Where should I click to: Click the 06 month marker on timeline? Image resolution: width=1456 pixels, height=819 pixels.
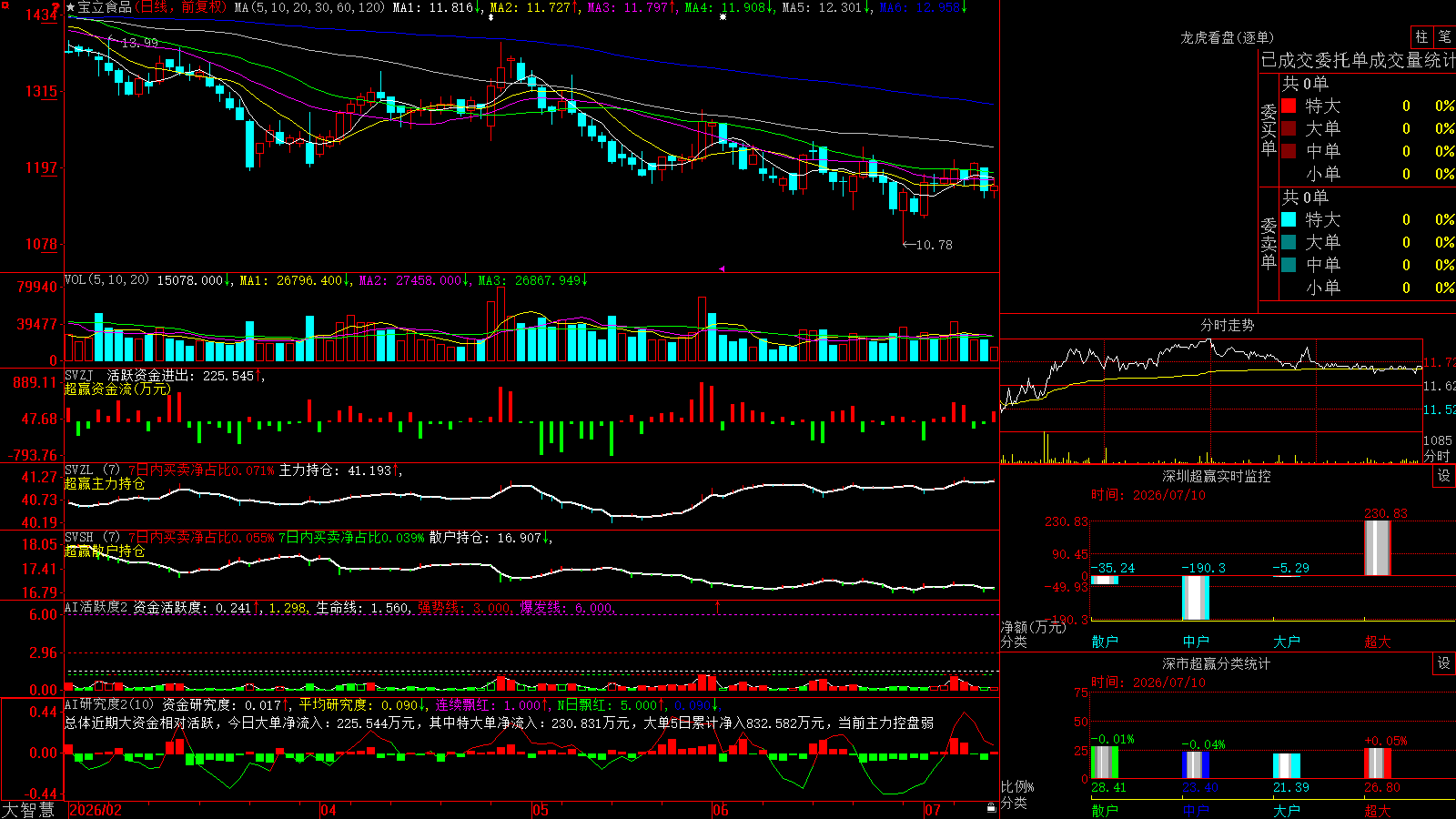tap(721, 810)
